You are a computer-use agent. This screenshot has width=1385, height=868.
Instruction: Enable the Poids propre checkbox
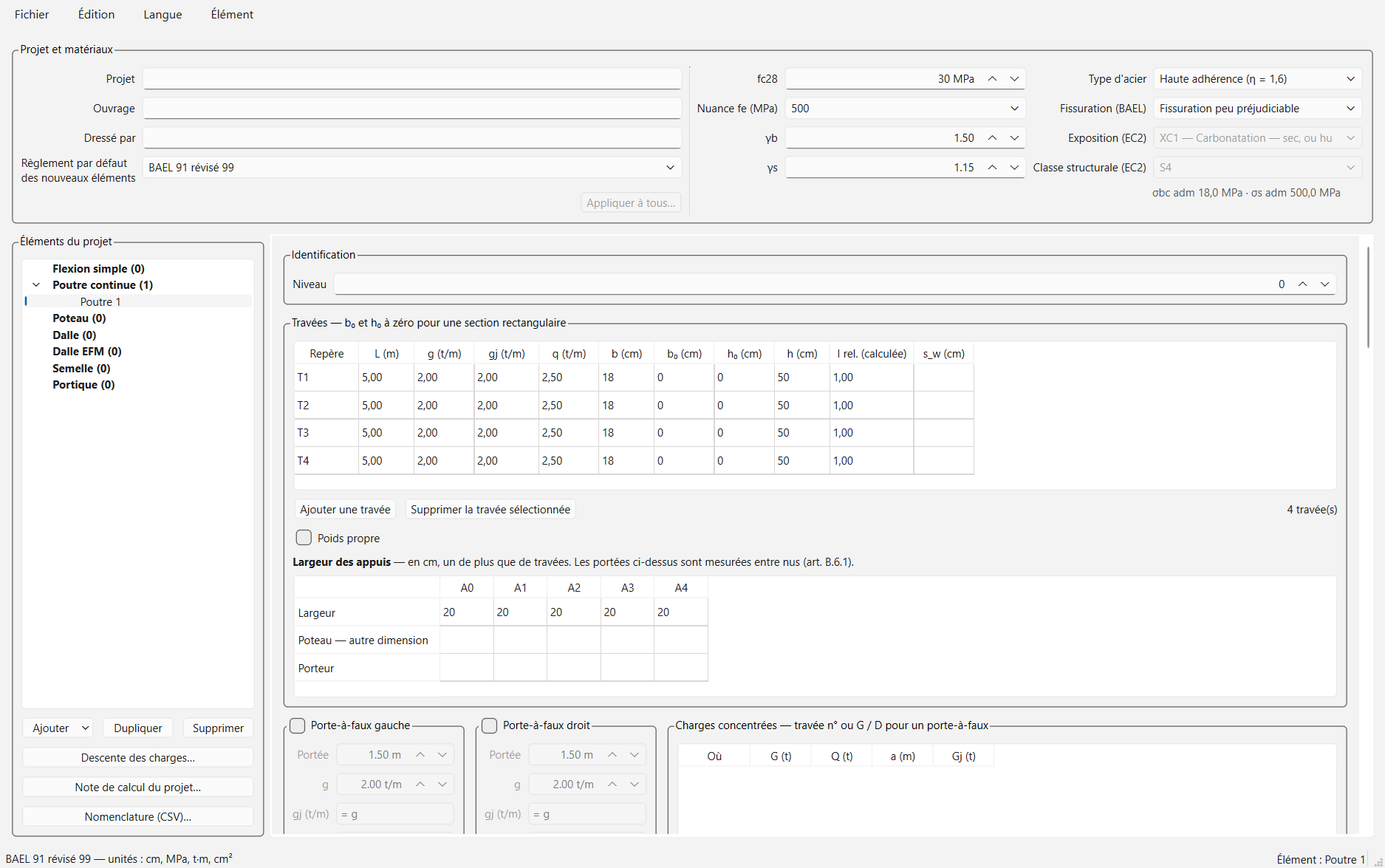[x=304, y=538]
